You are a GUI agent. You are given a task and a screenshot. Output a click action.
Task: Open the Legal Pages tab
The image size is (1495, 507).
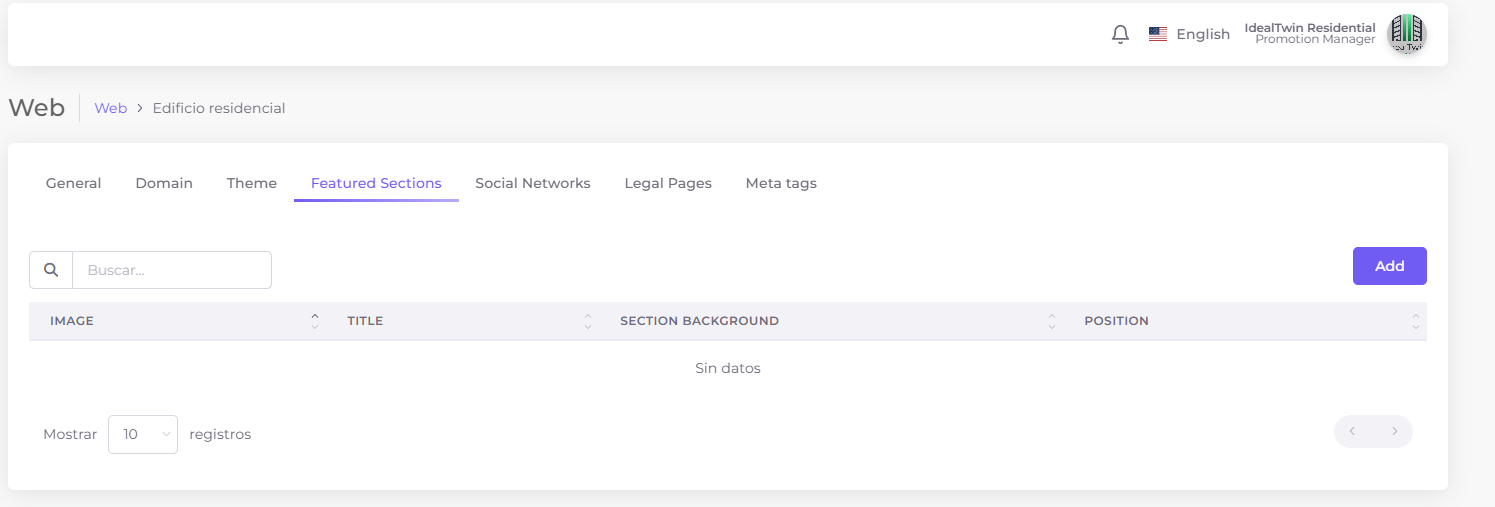point(668,183)
